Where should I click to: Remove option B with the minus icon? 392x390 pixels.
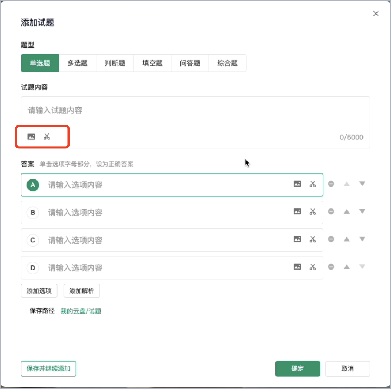coord(331,212)
